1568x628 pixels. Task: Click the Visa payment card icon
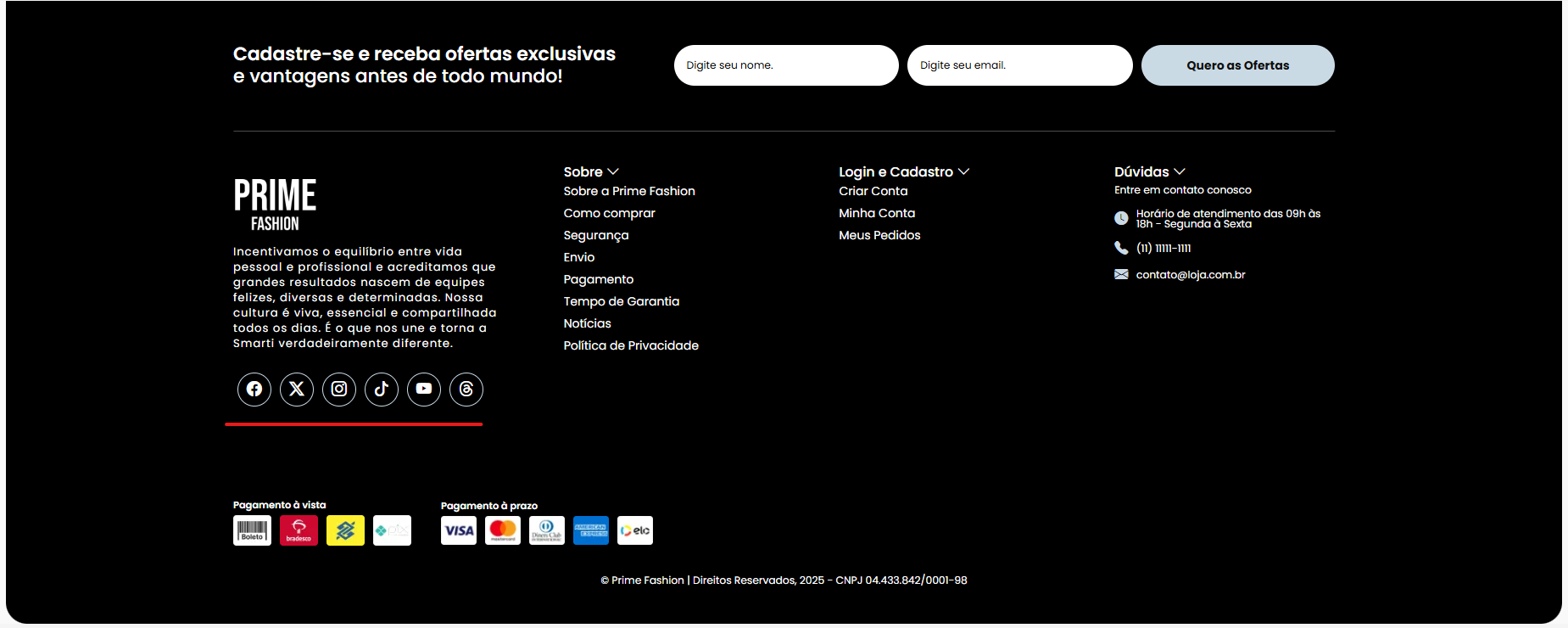pos(459,530)
